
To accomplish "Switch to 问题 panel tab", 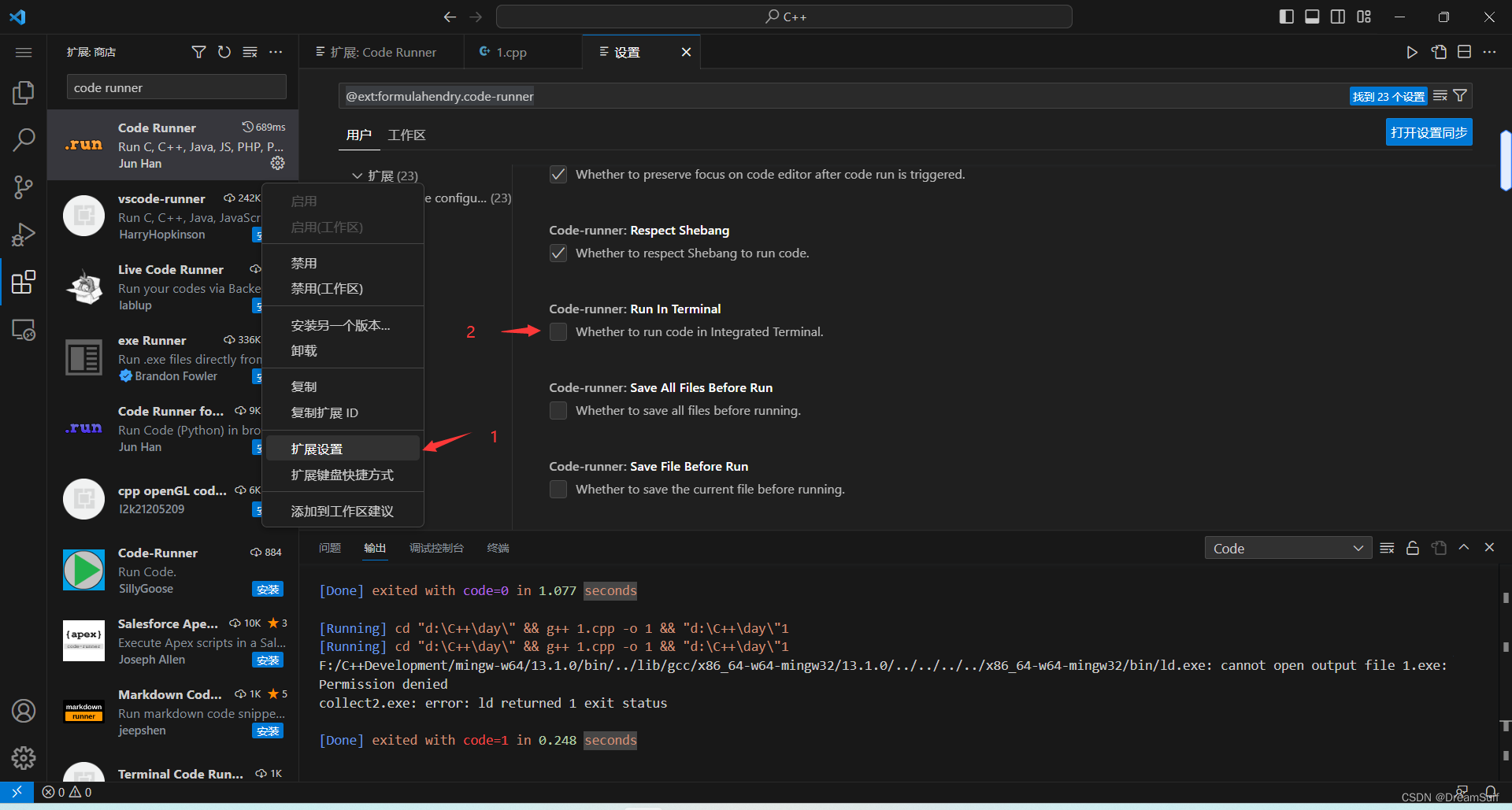I will [x=330, y=548].
